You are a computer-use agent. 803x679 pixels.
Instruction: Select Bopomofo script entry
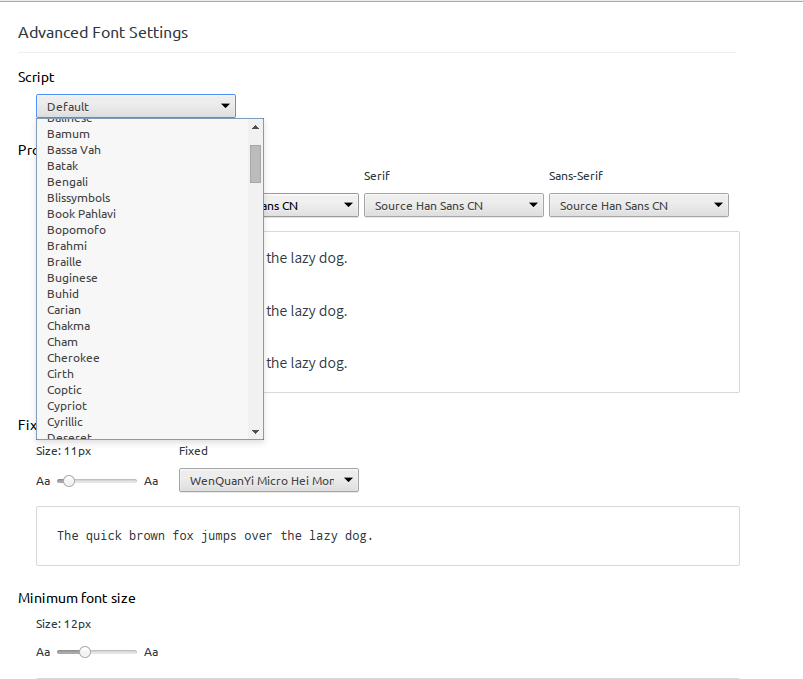click(76, 230)
